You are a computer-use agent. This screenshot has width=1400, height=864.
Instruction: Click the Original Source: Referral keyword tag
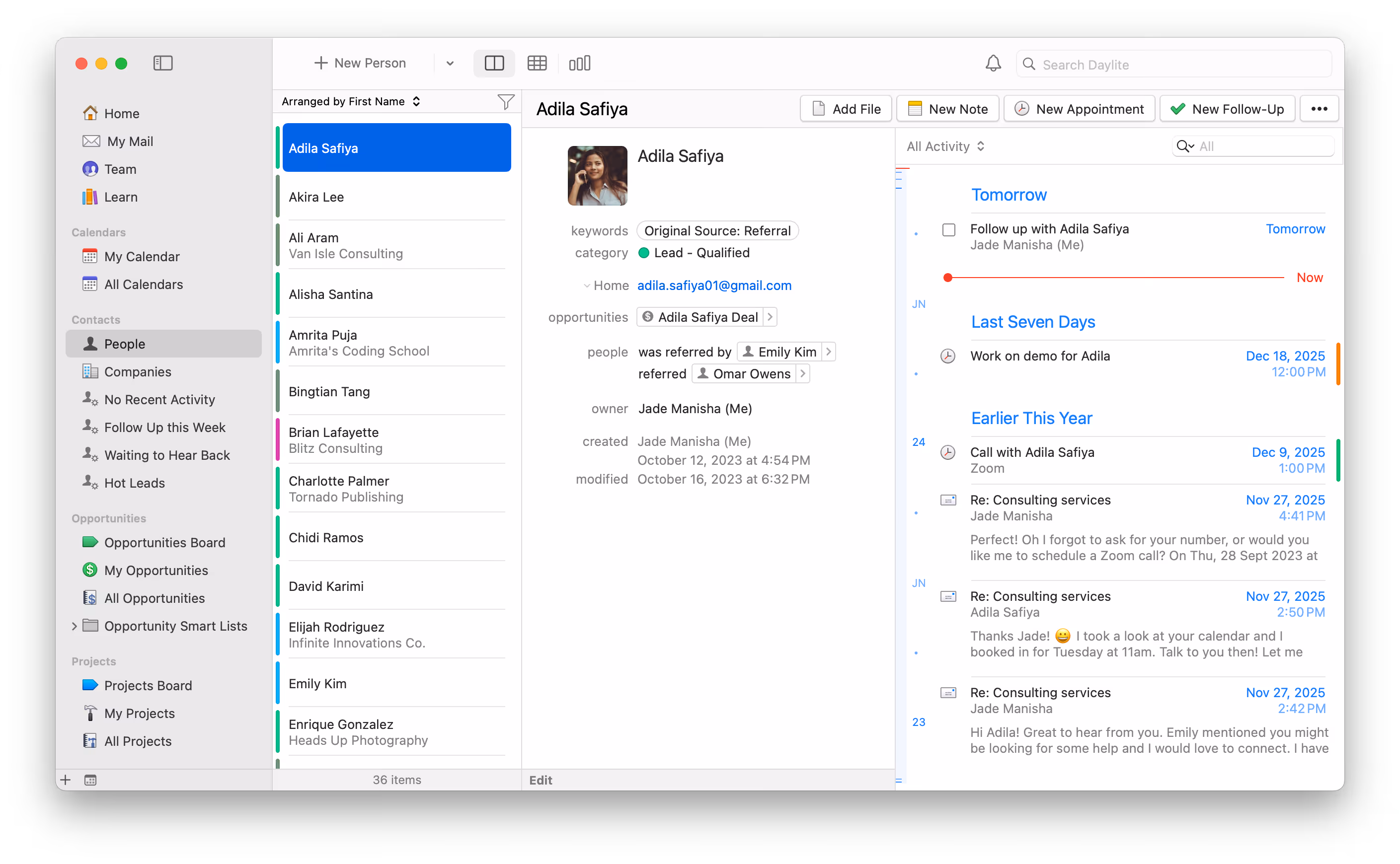(x=717, y=231)
